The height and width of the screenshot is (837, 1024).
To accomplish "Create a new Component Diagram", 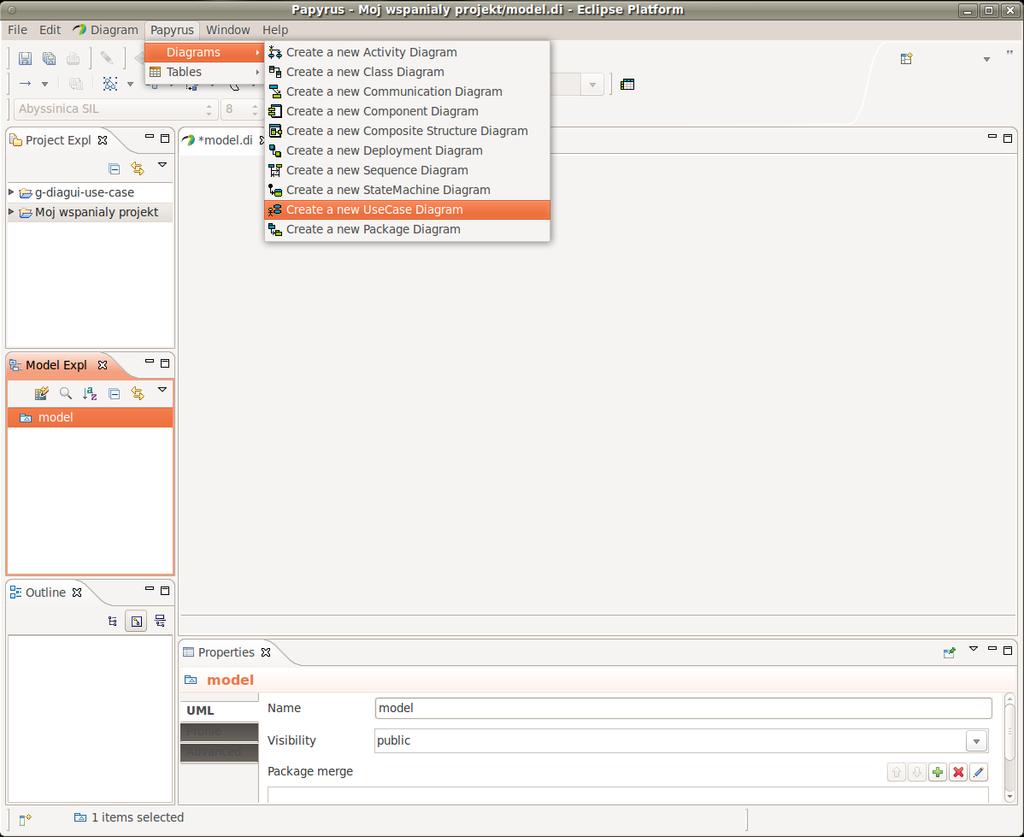I will 407,111.
